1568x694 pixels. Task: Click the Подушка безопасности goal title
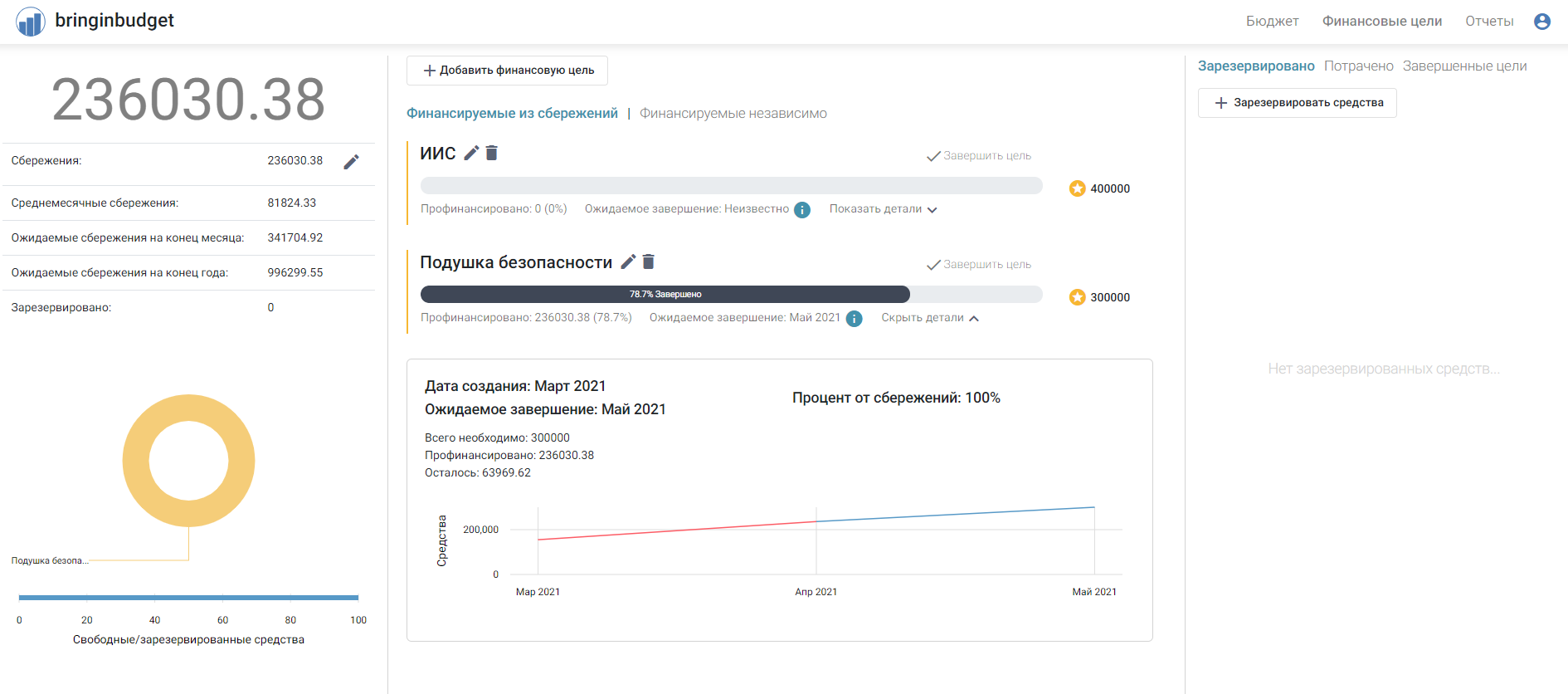tap(516, 262)
